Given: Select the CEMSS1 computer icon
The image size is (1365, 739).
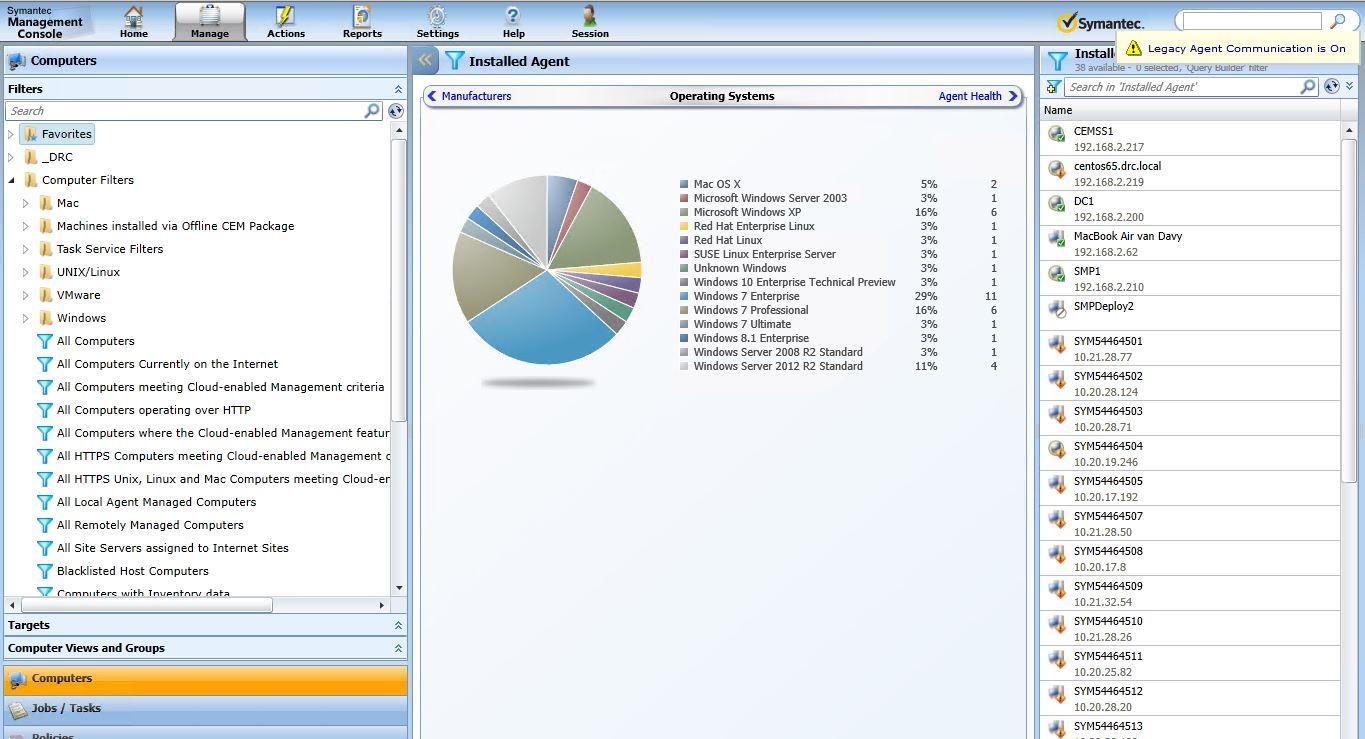Looking at the screenshot, I should (1057, 135).
